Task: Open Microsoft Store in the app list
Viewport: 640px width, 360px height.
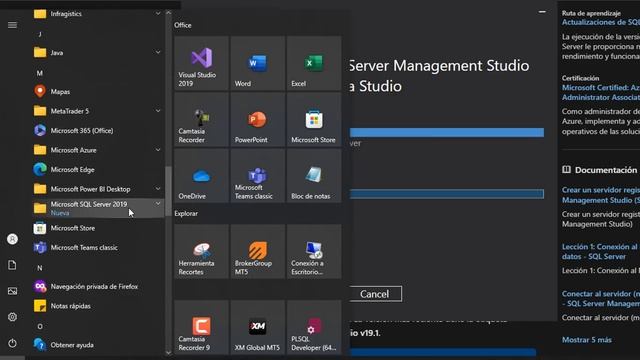Action: pyautogui.click(x=98, y=228)
